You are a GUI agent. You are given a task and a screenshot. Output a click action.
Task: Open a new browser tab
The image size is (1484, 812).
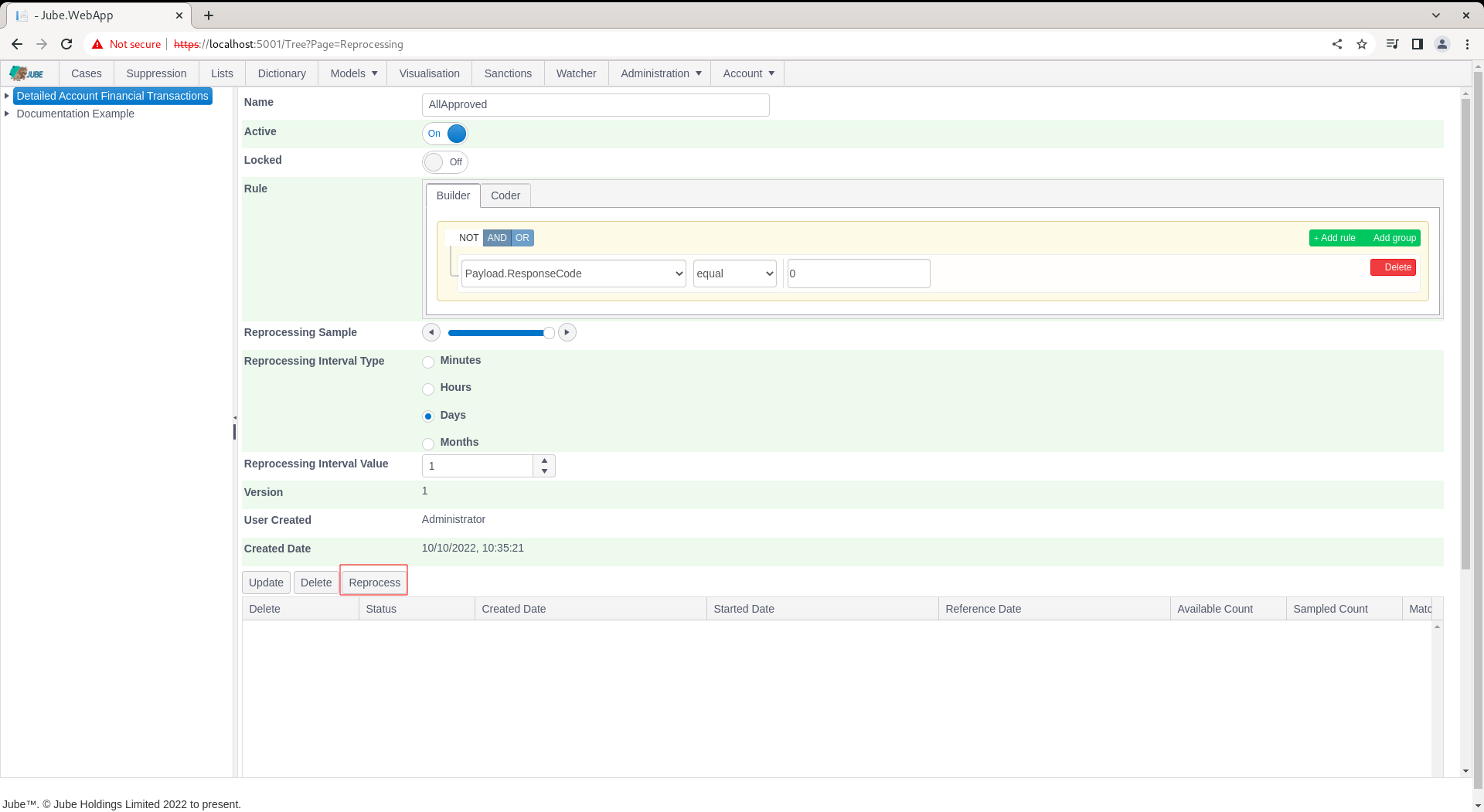point(209,15)
